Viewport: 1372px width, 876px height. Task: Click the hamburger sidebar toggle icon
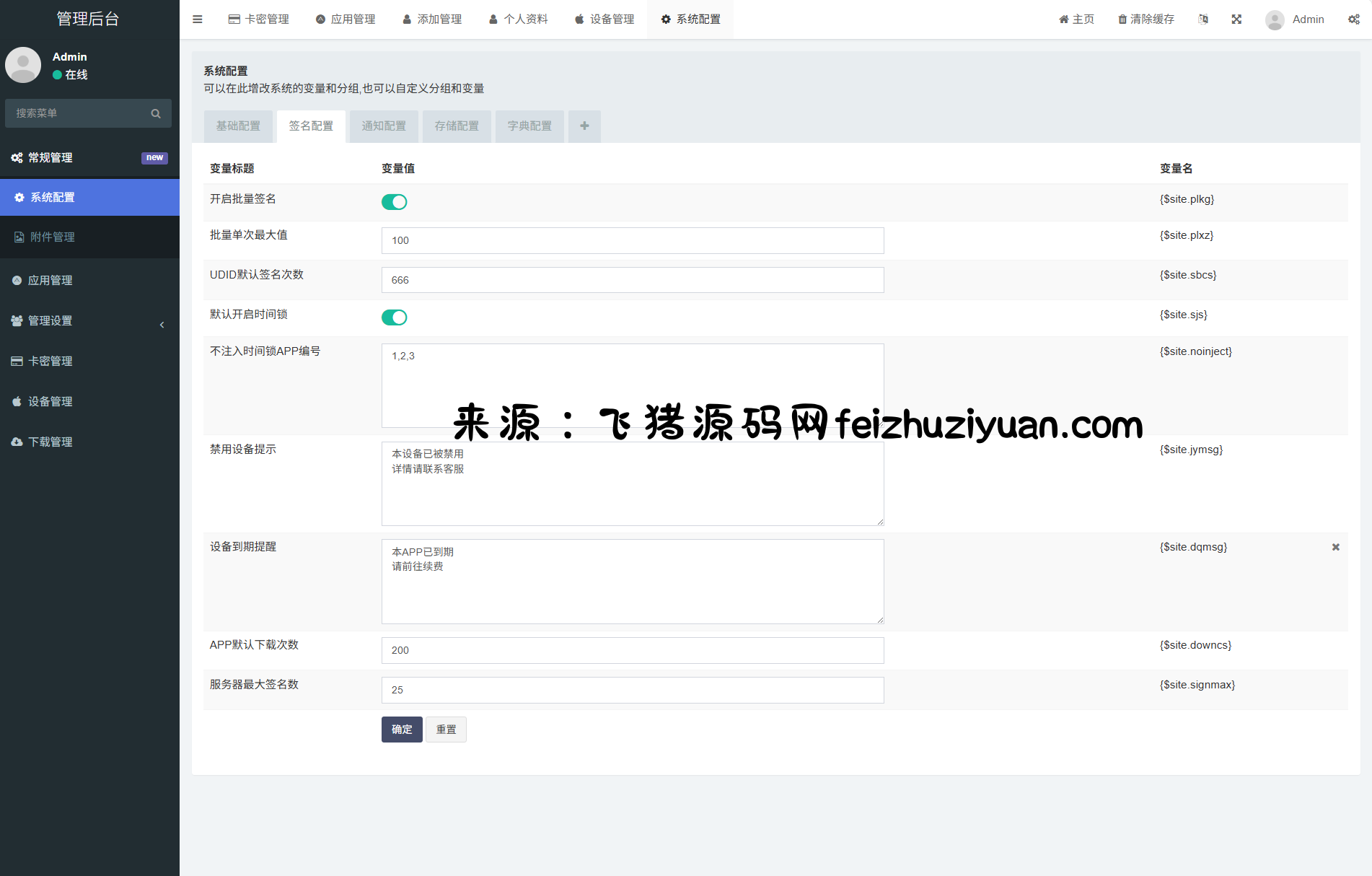pos(197,19)
